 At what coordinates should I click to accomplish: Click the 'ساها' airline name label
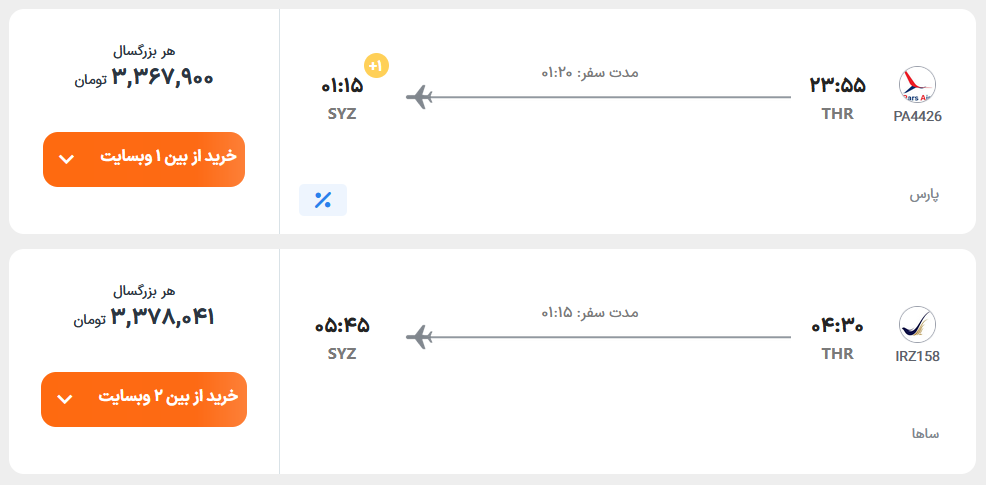(x=925, y=433)
